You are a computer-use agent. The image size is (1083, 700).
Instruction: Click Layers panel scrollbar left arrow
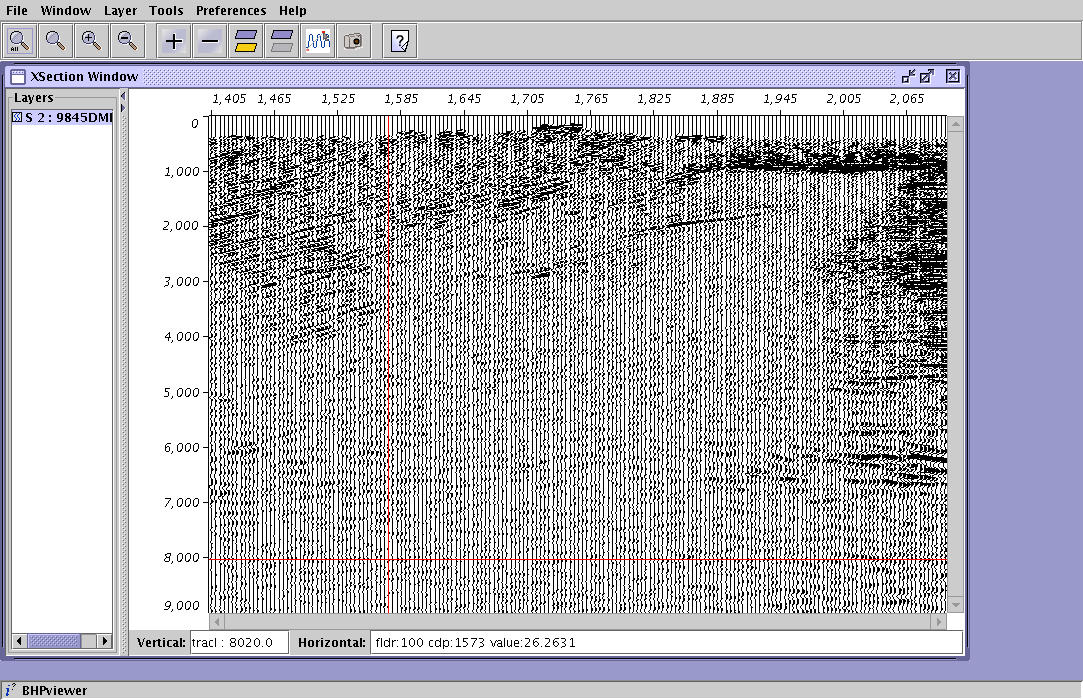point(19,641)
